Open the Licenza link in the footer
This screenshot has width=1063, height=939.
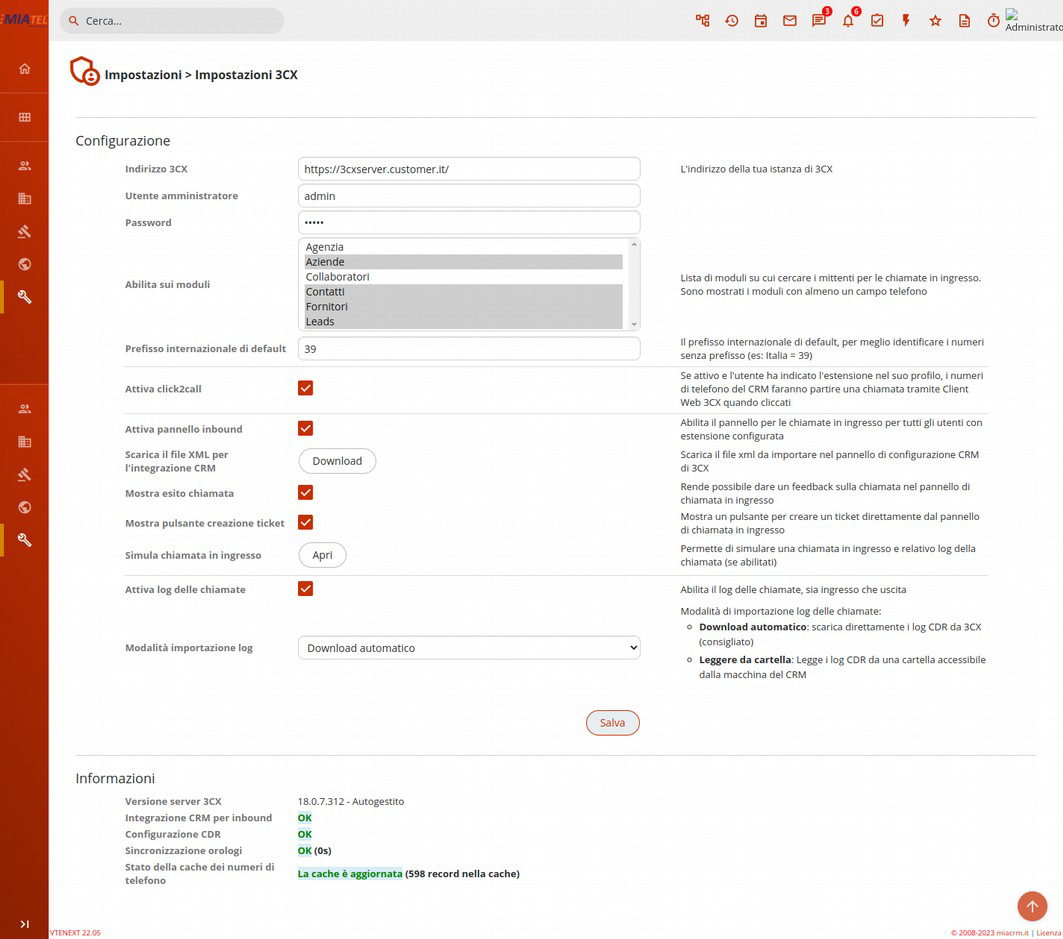[x=1049, y=933]
